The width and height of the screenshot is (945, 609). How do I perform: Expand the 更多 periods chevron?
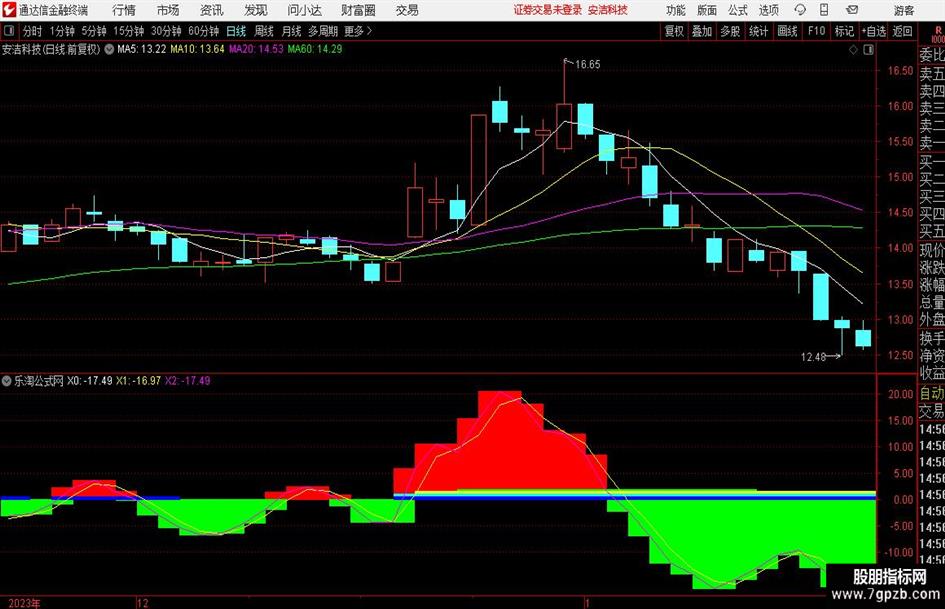(x=369, y=31)
